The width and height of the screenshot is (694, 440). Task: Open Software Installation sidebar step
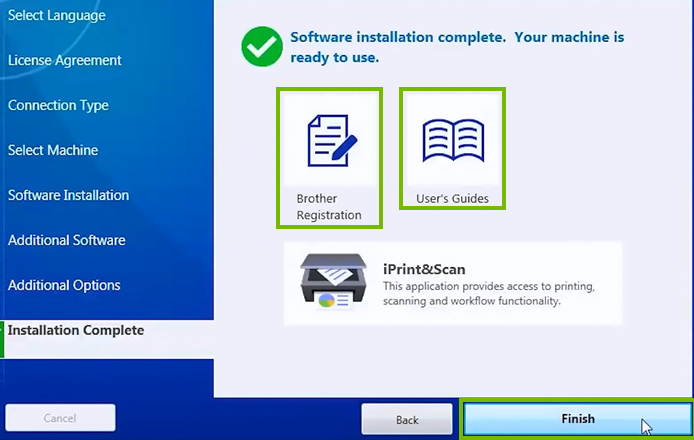tap(68, 195)
